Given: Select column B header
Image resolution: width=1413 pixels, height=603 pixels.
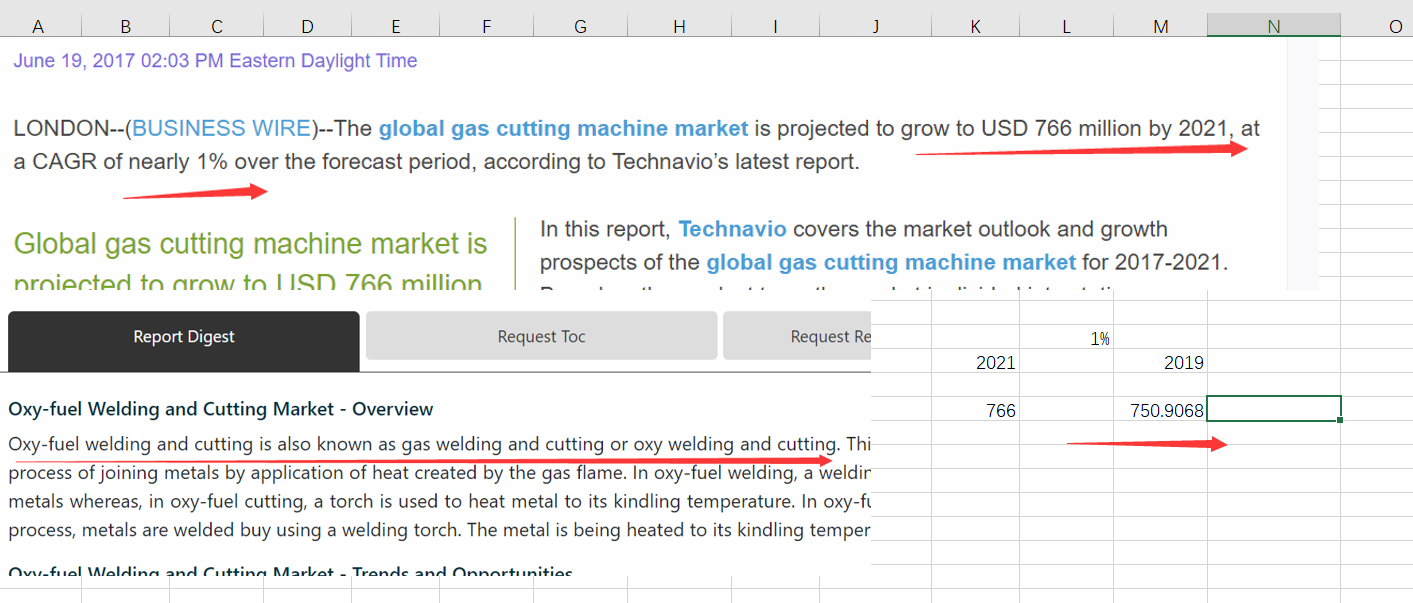Looking at the screenshot, I should pos(126,27).
